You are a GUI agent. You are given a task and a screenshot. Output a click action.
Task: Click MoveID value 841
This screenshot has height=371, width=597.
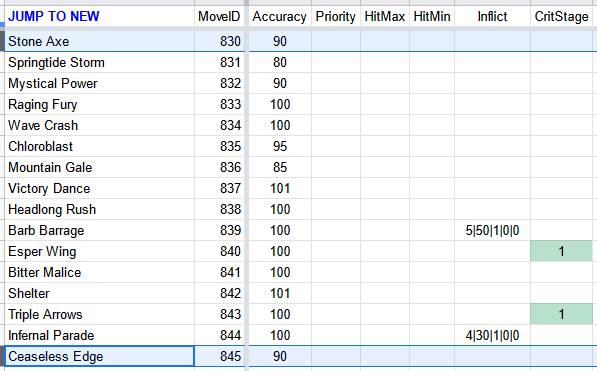pos(230,272)
